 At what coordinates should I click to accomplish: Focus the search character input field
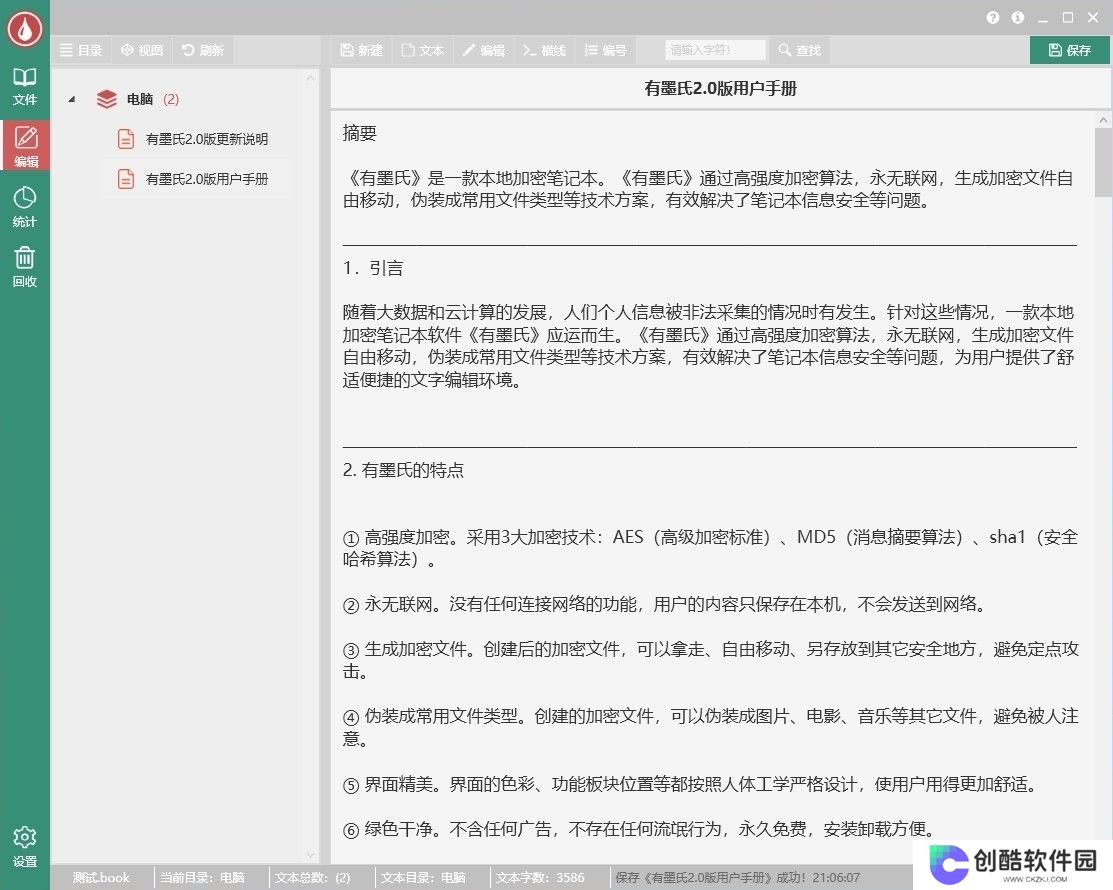coord(715,50)
